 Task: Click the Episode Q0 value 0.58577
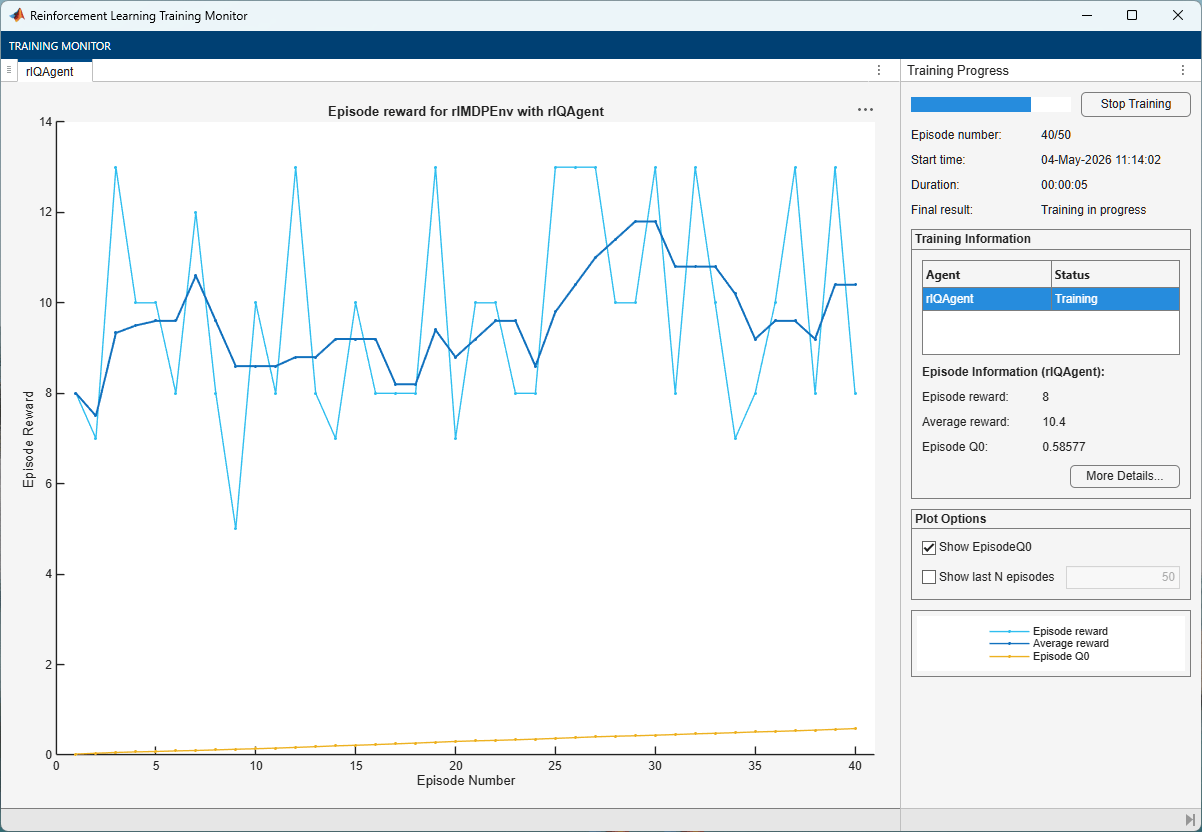(1064, 447)
